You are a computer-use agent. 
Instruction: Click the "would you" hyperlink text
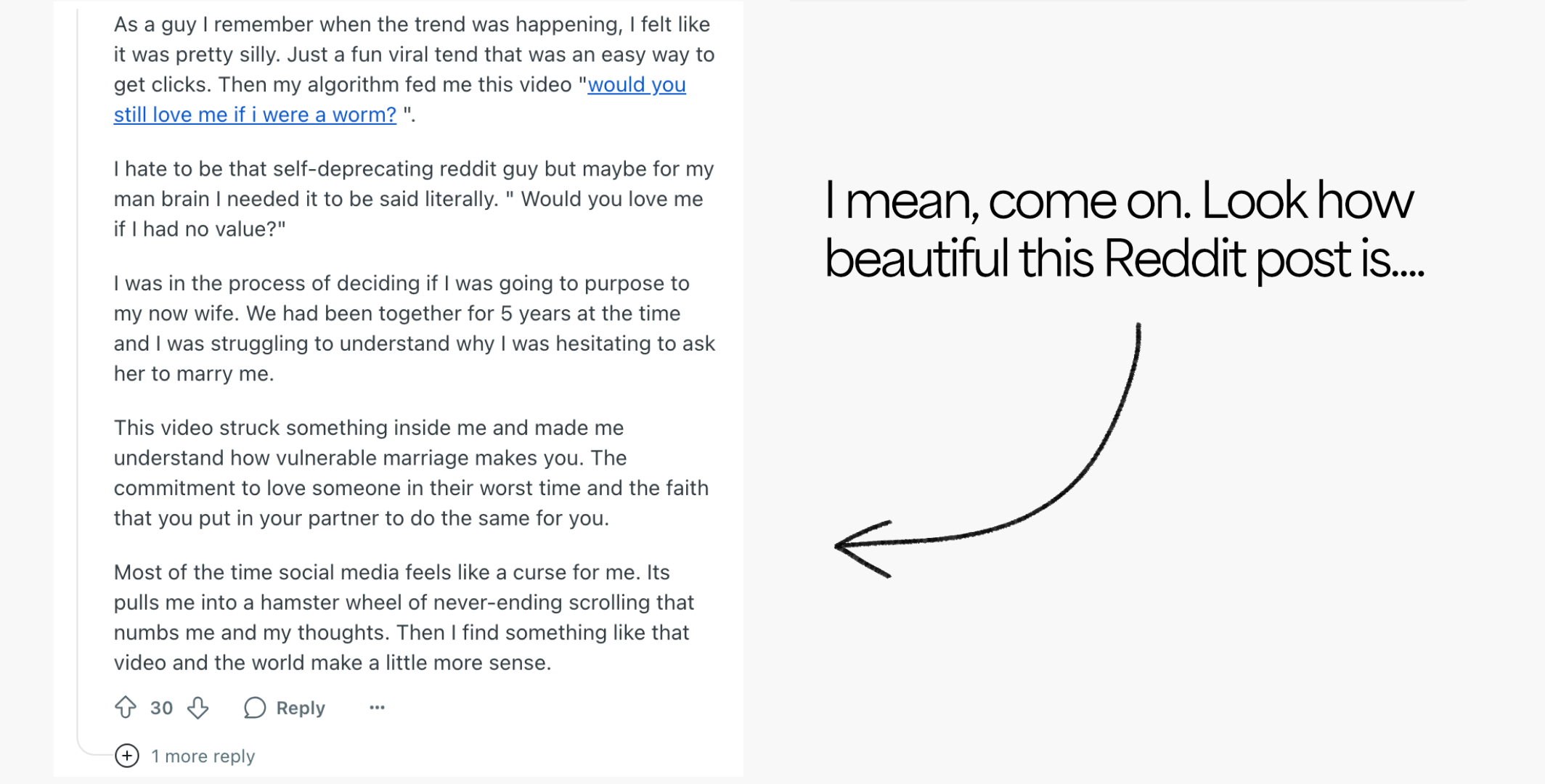[x=637, y=84]
